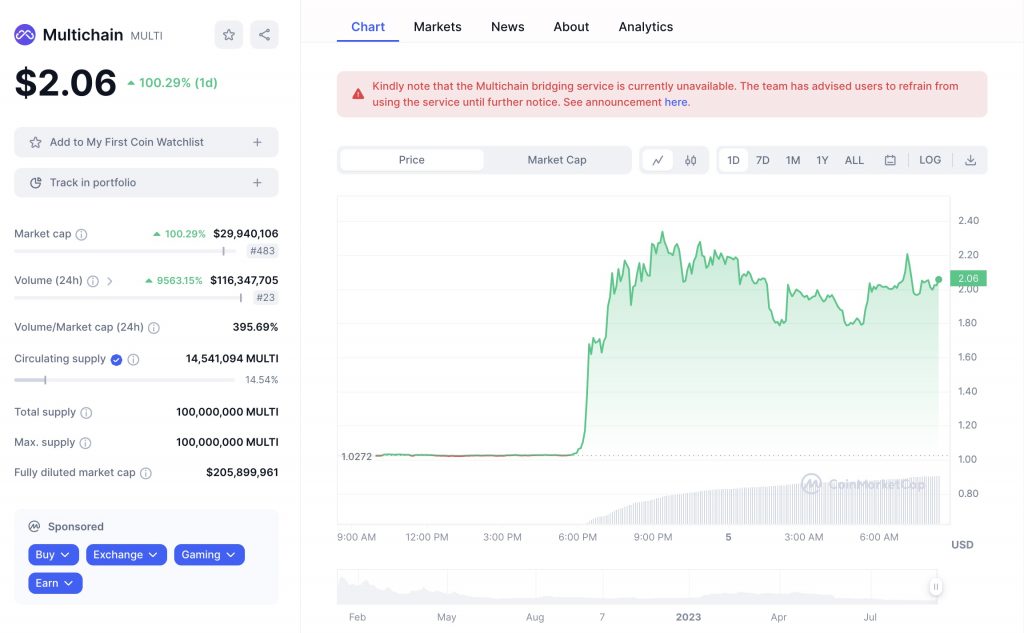Screen dimensions: 1024x633
Task: Click the 1.0272 opening price label
Action: click(x=357, y=457)
